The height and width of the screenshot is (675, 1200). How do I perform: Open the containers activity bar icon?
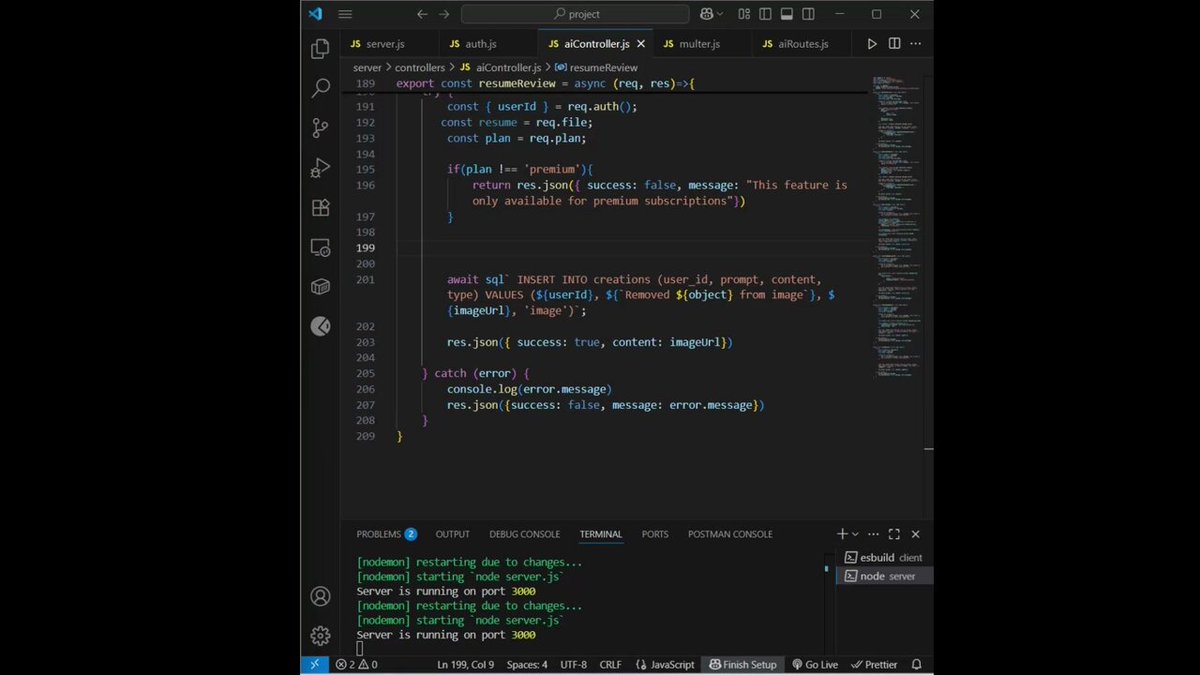(x=320, y=287)
